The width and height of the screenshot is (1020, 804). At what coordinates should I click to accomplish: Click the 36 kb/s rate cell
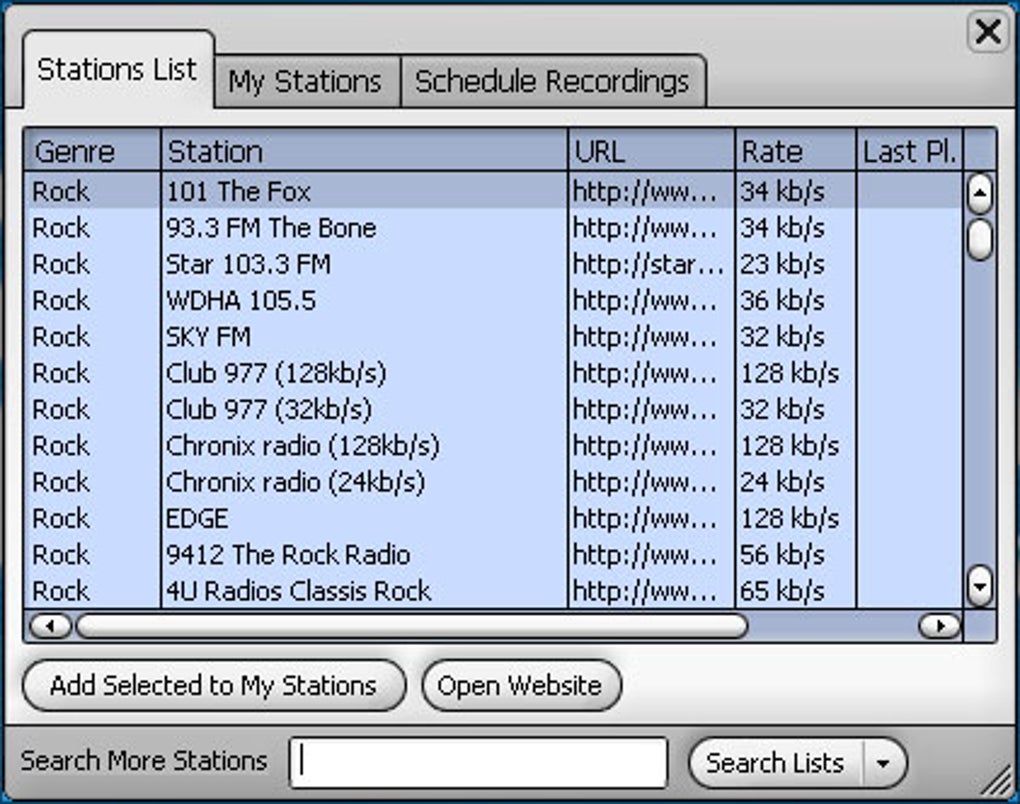796,301
